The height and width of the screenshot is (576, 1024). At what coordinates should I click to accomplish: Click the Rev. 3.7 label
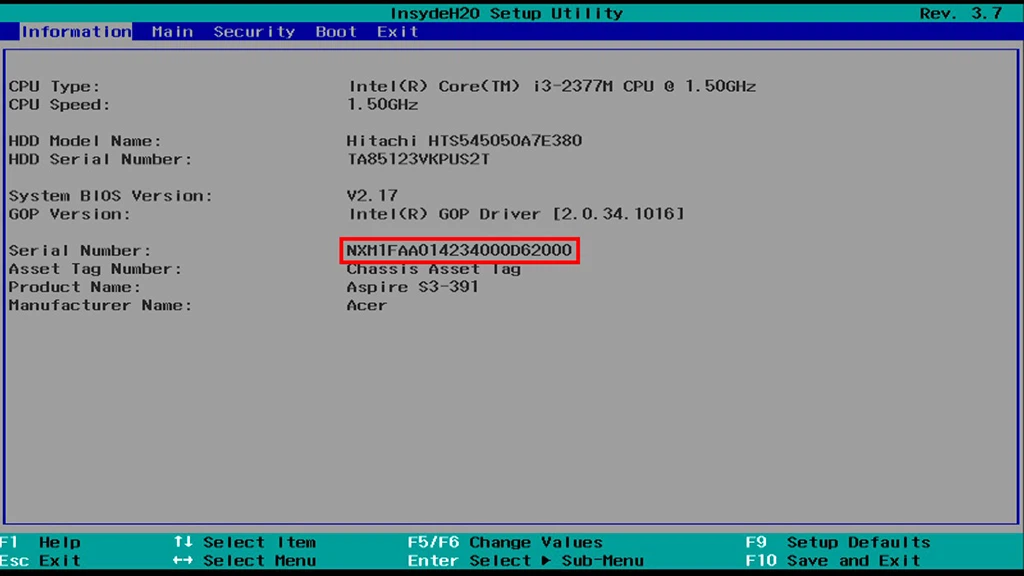[x=961, y=13]
